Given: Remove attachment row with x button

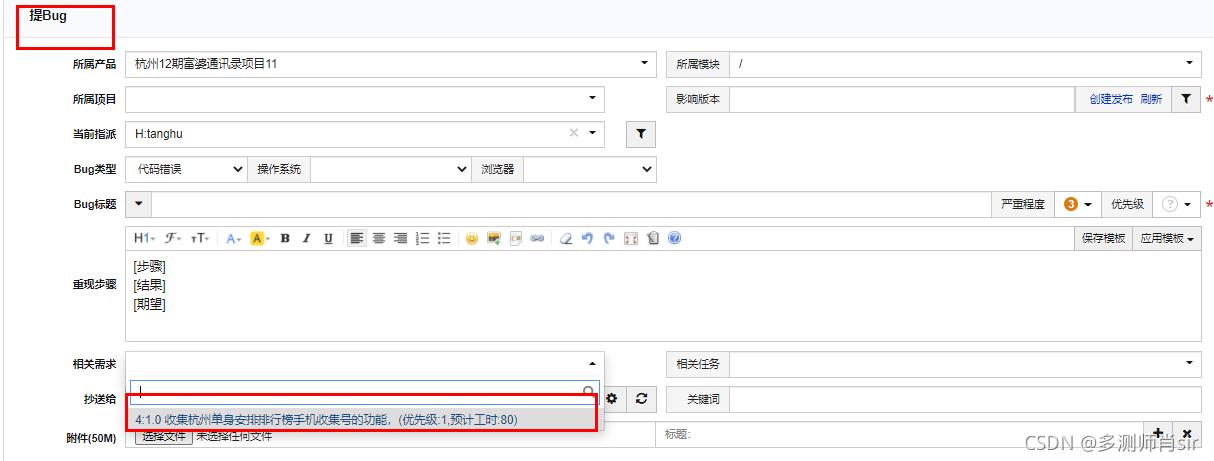Looking at the screenshot, I should [x=1186, y=433].
